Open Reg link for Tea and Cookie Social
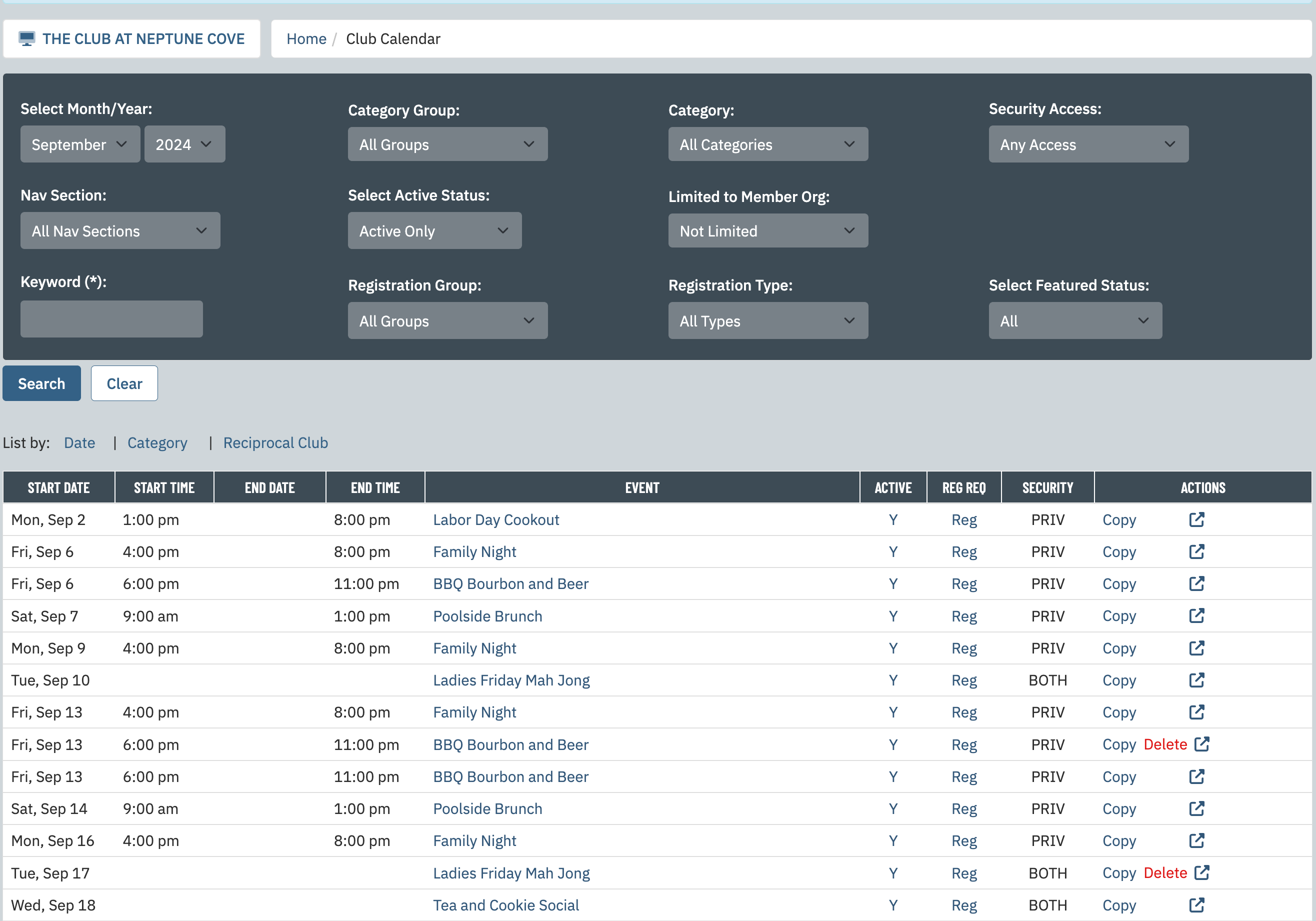Screen dimensions: 1316x921 964,904
